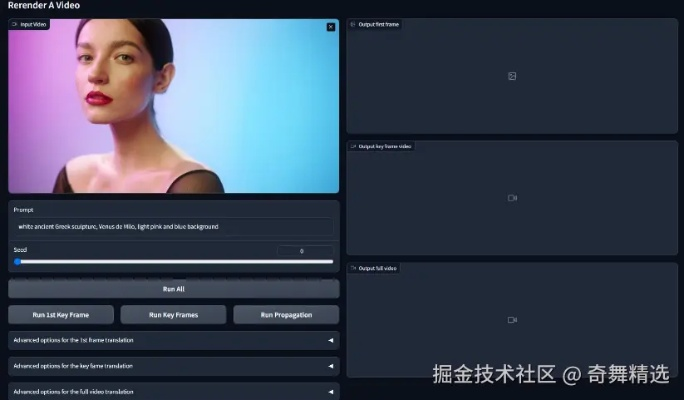684x400 pixels.
Task: Clear the input video with the X icon
Action: click(x=331, y=27)
